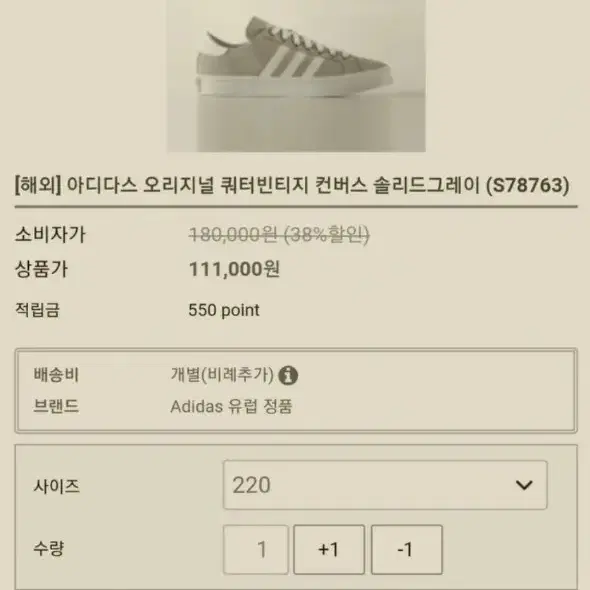Select the product title ending in S78763
590x590 pixels.
[x=292, y=185]
